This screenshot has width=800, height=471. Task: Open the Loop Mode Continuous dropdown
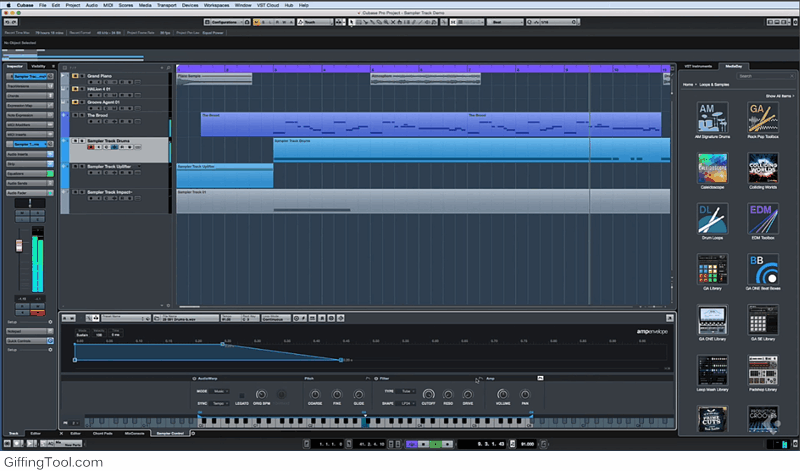pyautogui.click(x=276, y=318)
